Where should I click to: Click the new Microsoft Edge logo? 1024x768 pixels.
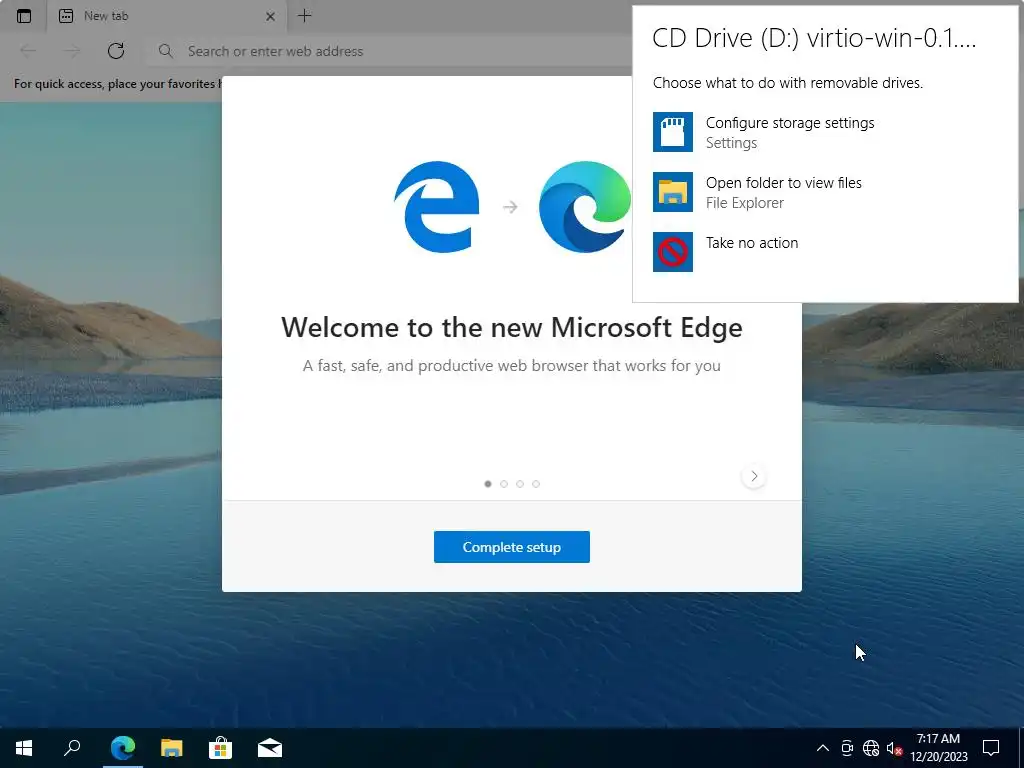click(584, 206)
